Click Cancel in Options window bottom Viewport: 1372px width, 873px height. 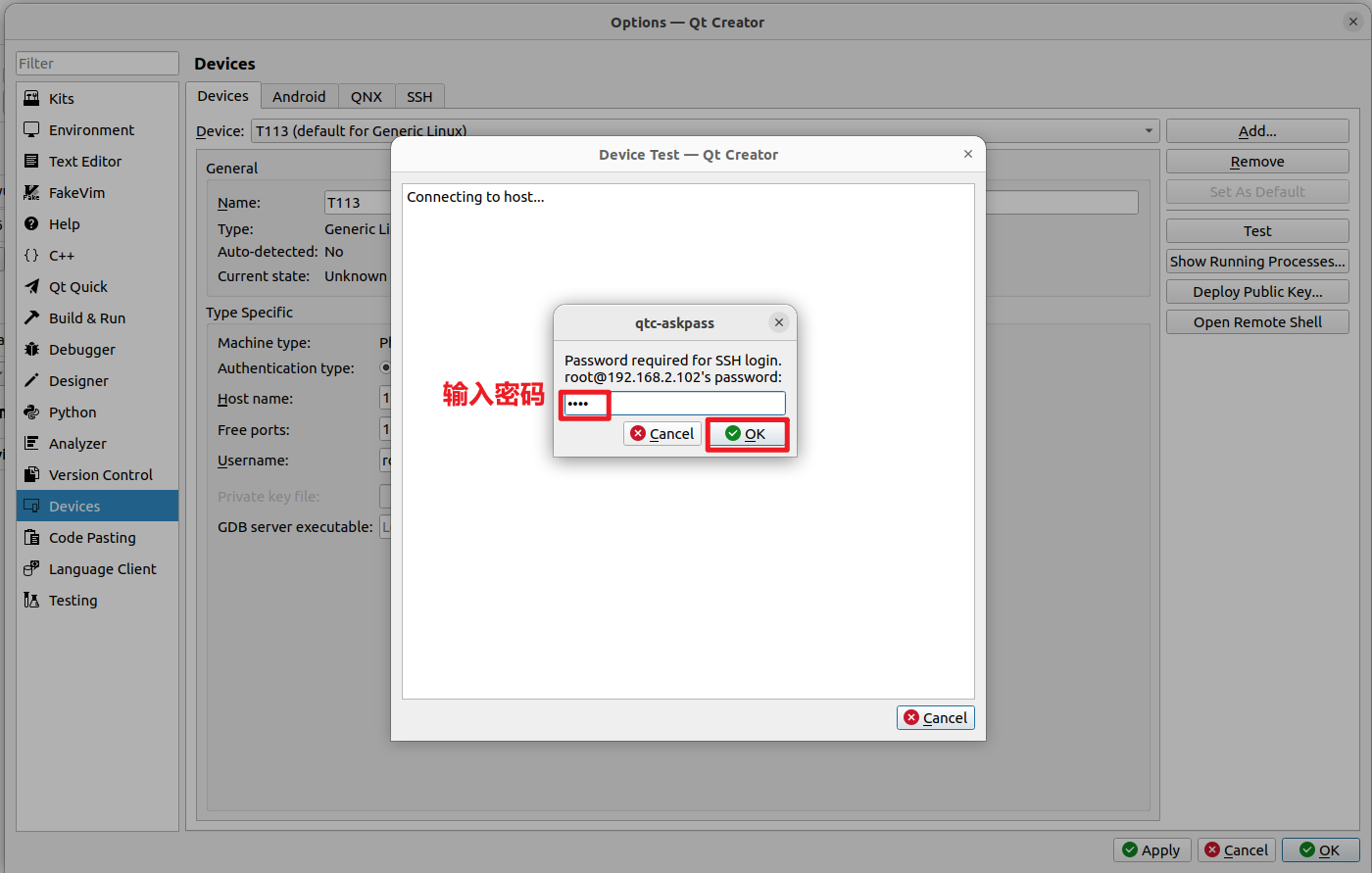click(1237, 849)
